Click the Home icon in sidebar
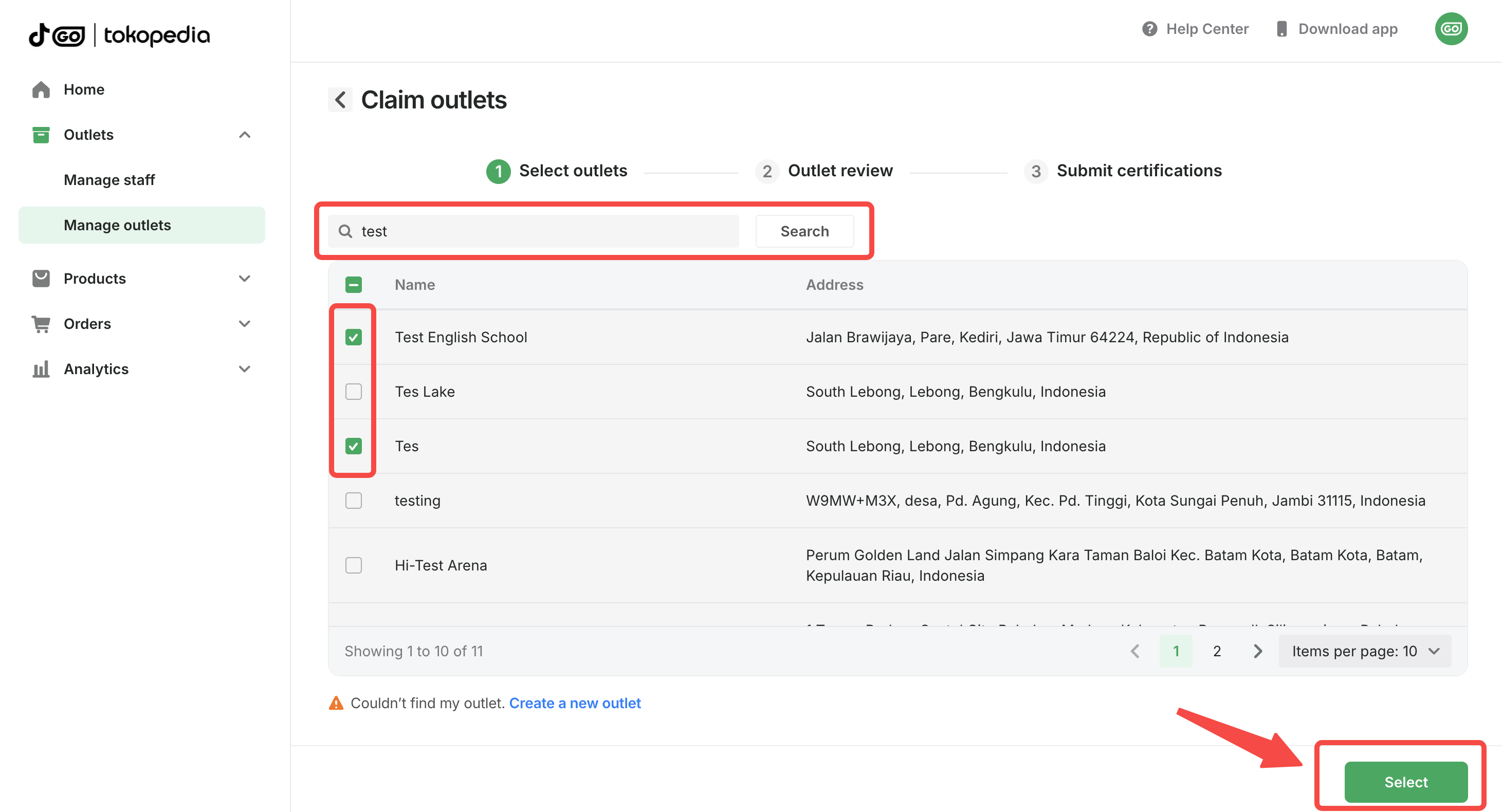This screenshot has width=1502, height=812. (x=41, y=89)
